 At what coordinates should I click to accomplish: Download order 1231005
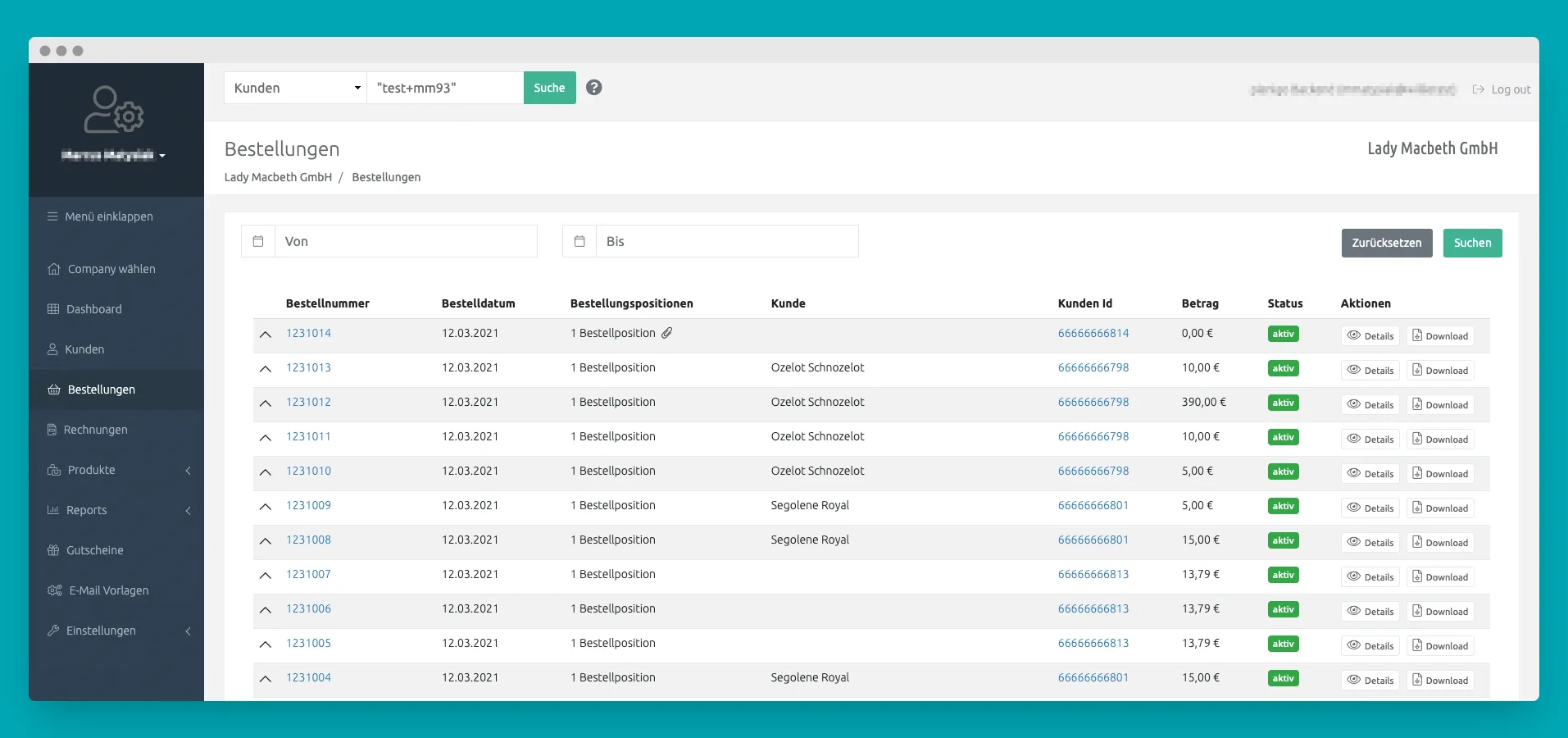(1440, 645)
